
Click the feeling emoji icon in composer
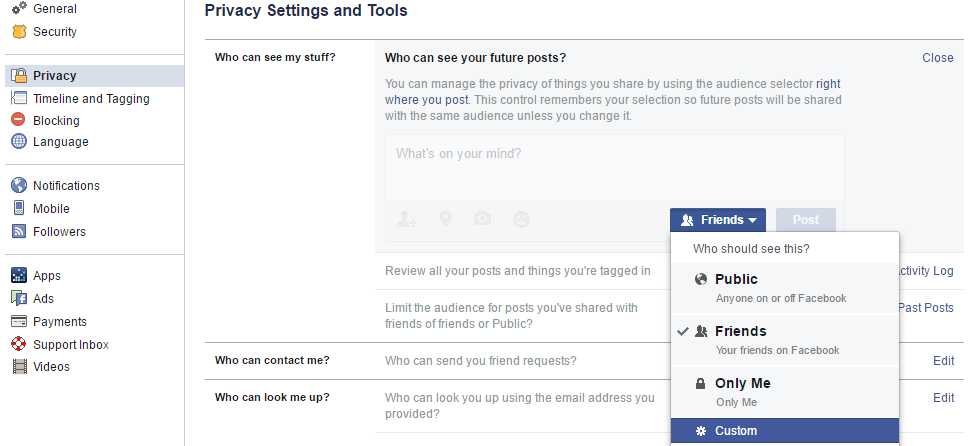point(521,219)
